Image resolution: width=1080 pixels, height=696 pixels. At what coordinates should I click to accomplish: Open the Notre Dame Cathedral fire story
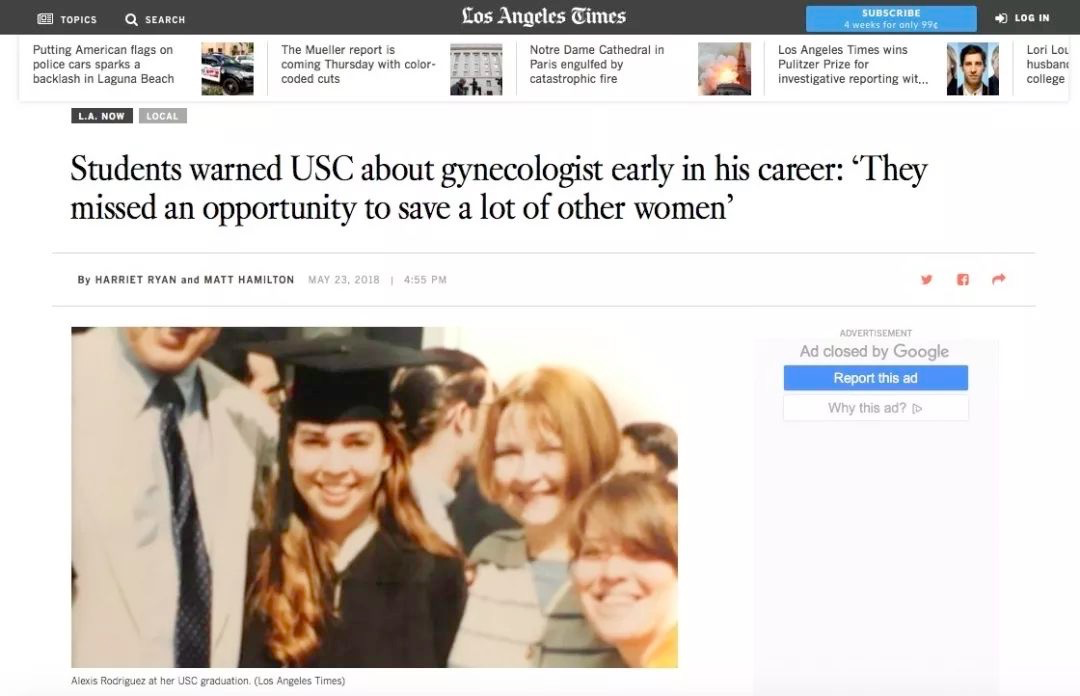pos(596,64)
